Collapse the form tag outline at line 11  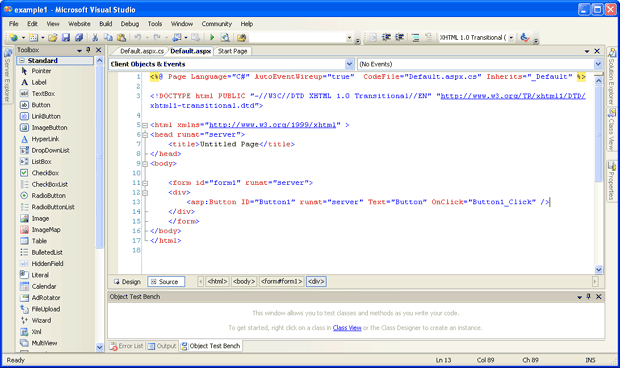point(145,183)
